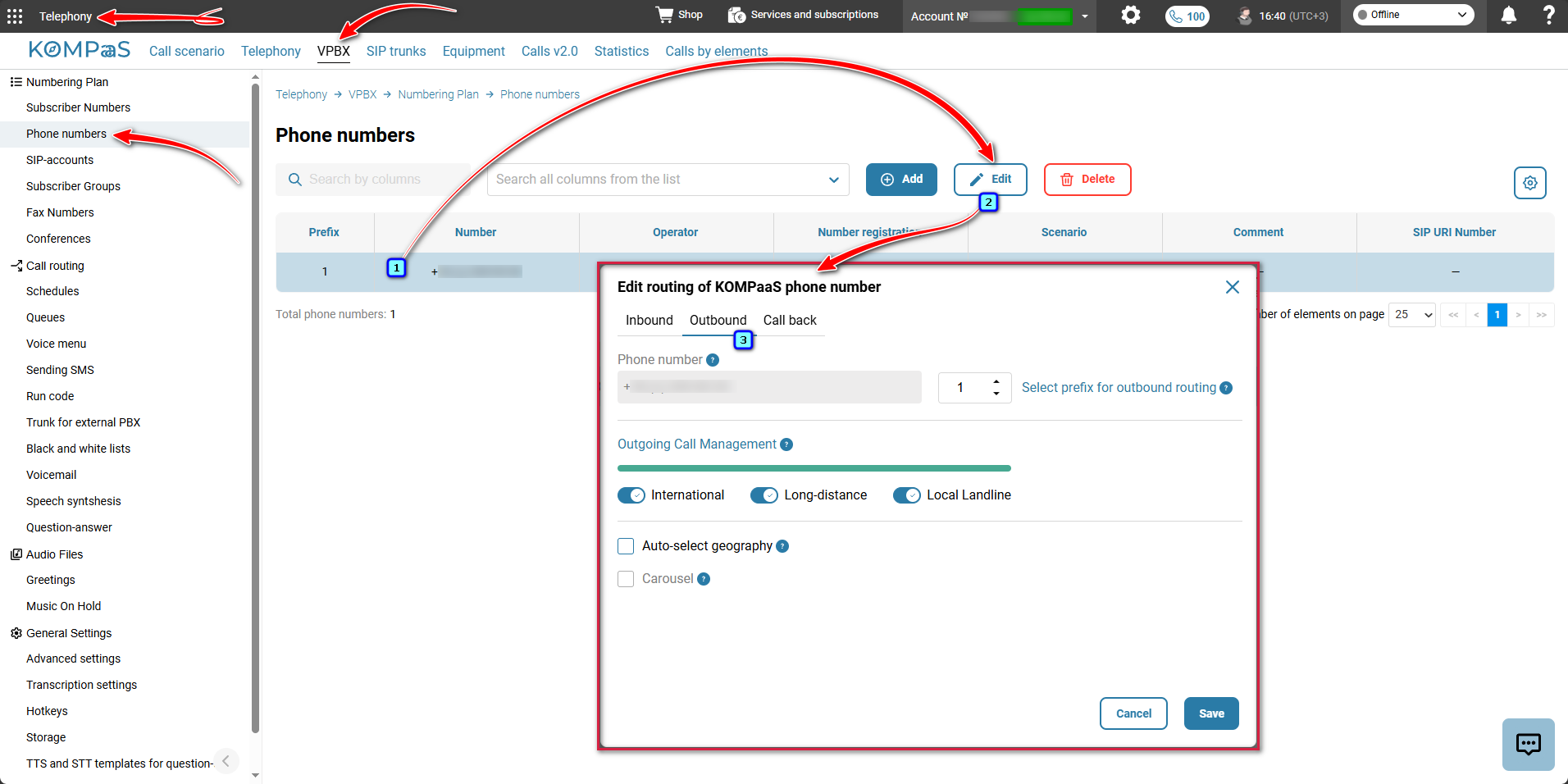The width and height of the screenshot is (1568, 784).
Task: Decrease the outbound prefix value
Action: (996, 394)
